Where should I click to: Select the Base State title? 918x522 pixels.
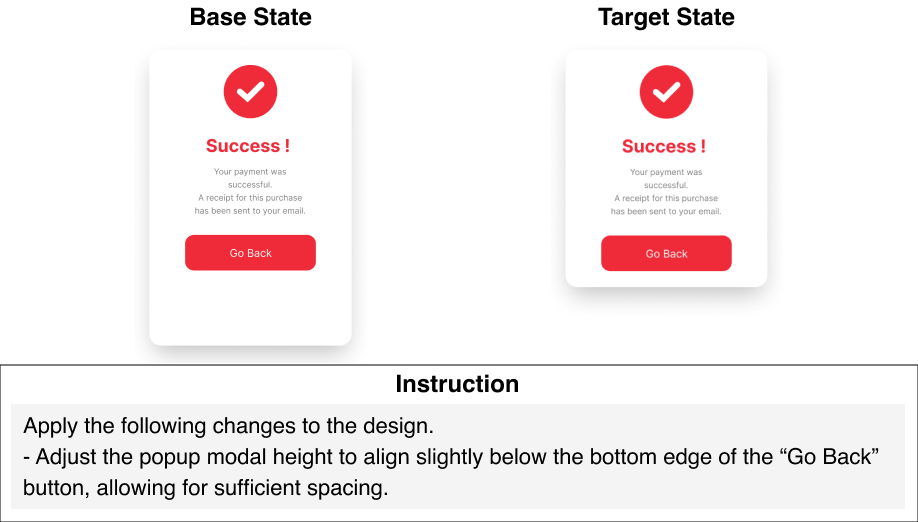click(250, 17)
